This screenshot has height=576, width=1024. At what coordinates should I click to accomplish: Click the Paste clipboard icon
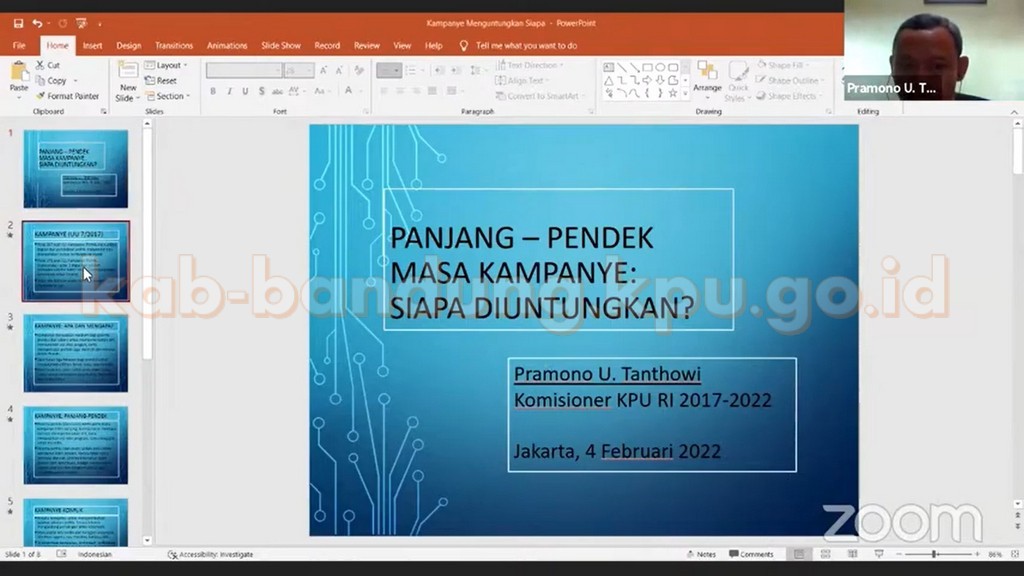(19, 77)
